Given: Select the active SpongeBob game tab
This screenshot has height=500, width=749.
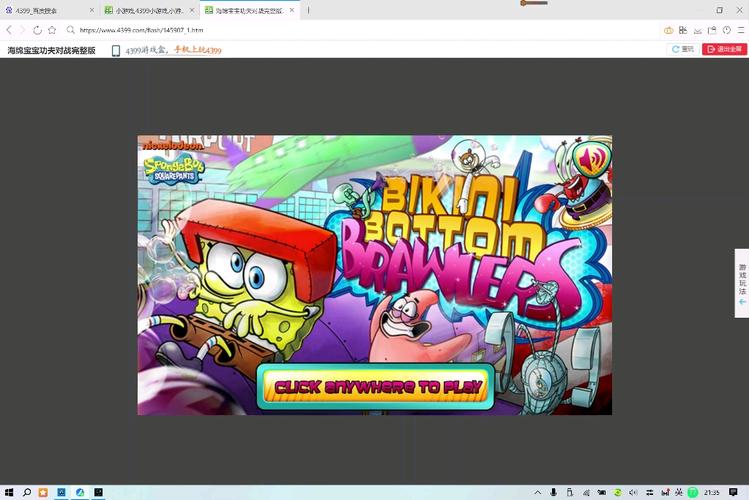Looking at the screenshot, I should pyautogui.click(x=248, y=10).
